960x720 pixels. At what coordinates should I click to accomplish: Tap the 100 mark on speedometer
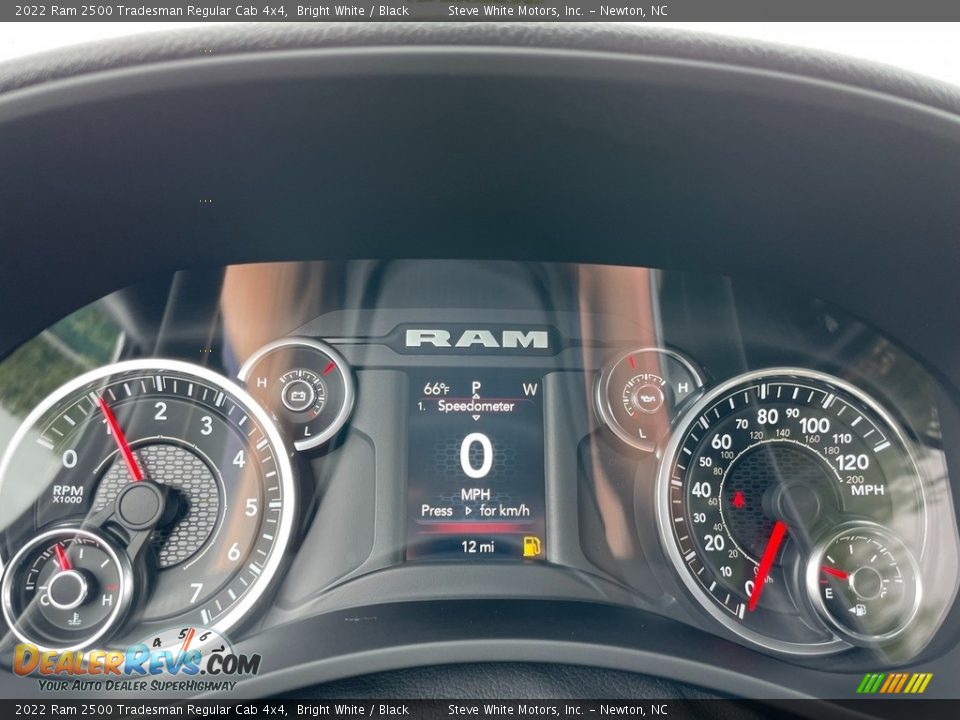tap(814, 425)
